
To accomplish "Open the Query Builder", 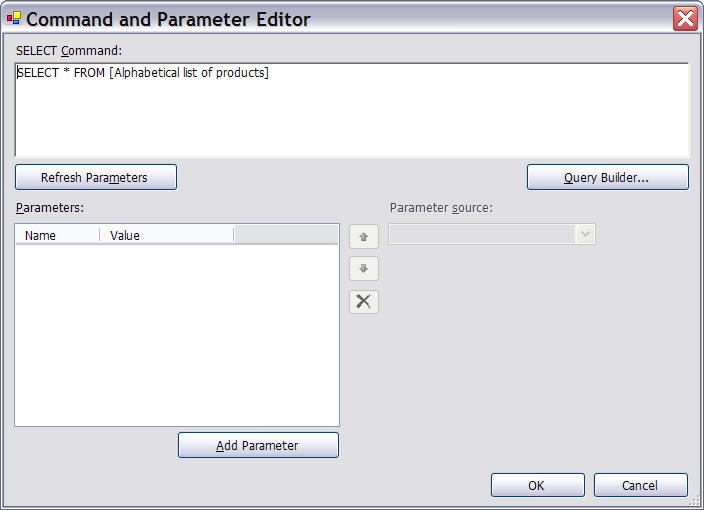I will click(607, 177).
